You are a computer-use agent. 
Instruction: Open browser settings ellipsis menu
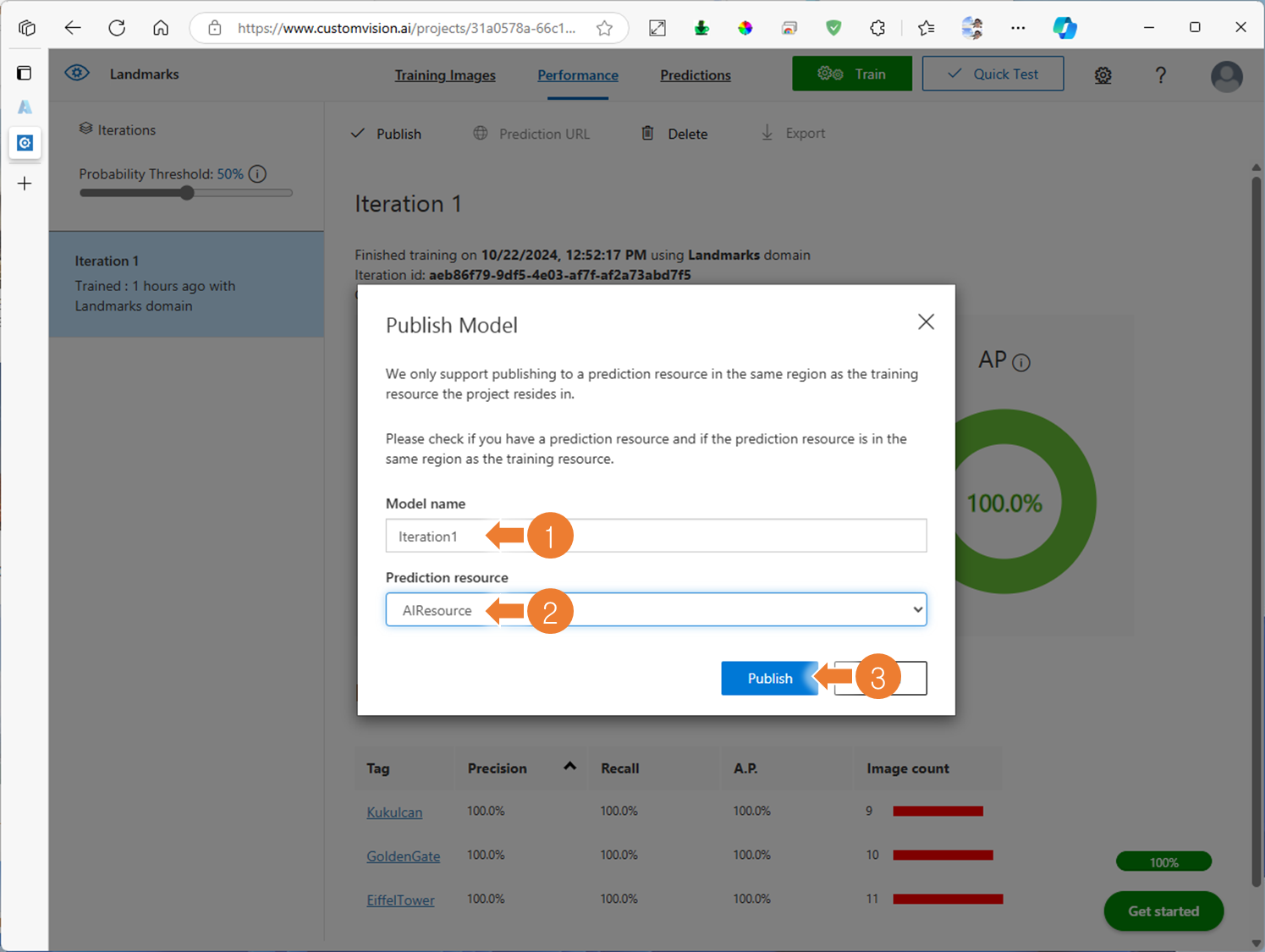[1018, 28]
